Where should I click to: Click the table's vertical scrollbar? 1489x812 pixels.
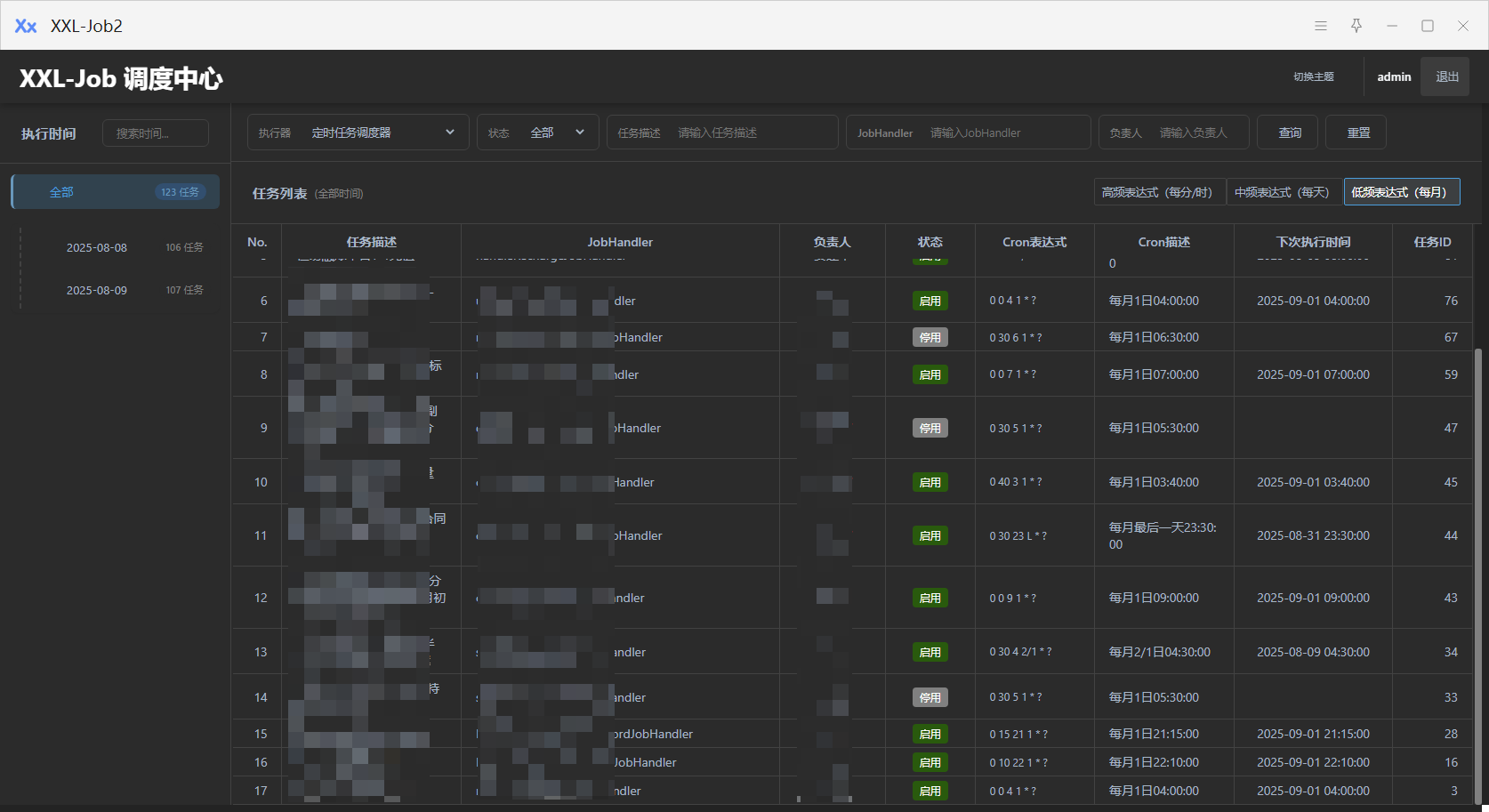point(1478,576)
